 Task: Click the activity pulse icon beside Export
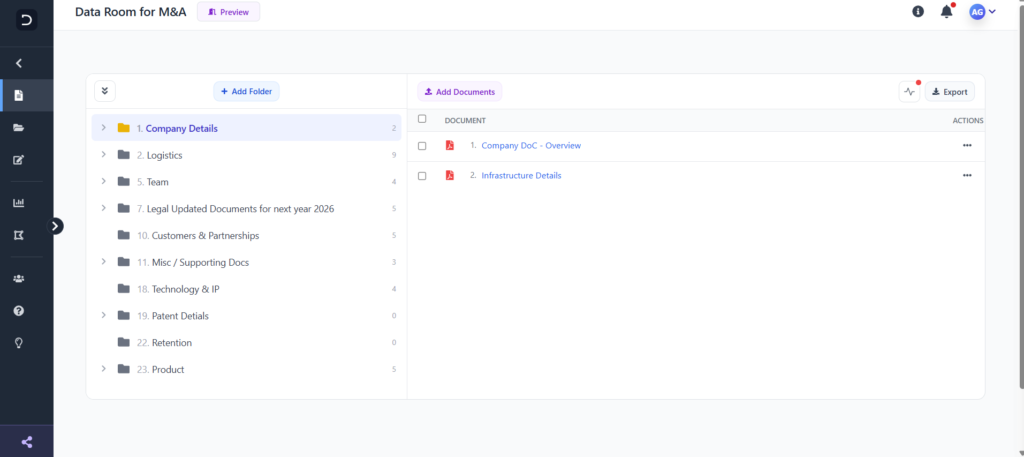pos(909,92)
